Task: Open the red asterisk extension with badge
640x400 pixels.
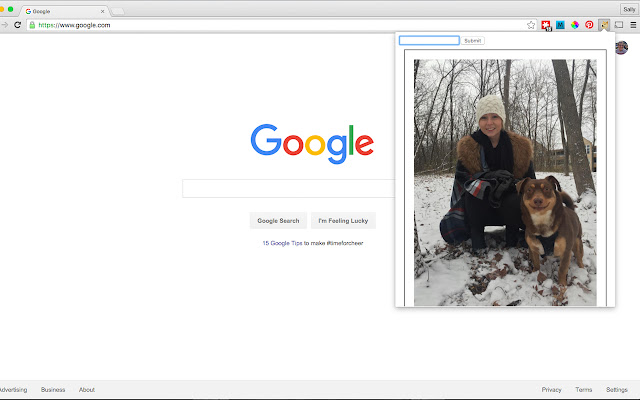Action: [546, 25]
